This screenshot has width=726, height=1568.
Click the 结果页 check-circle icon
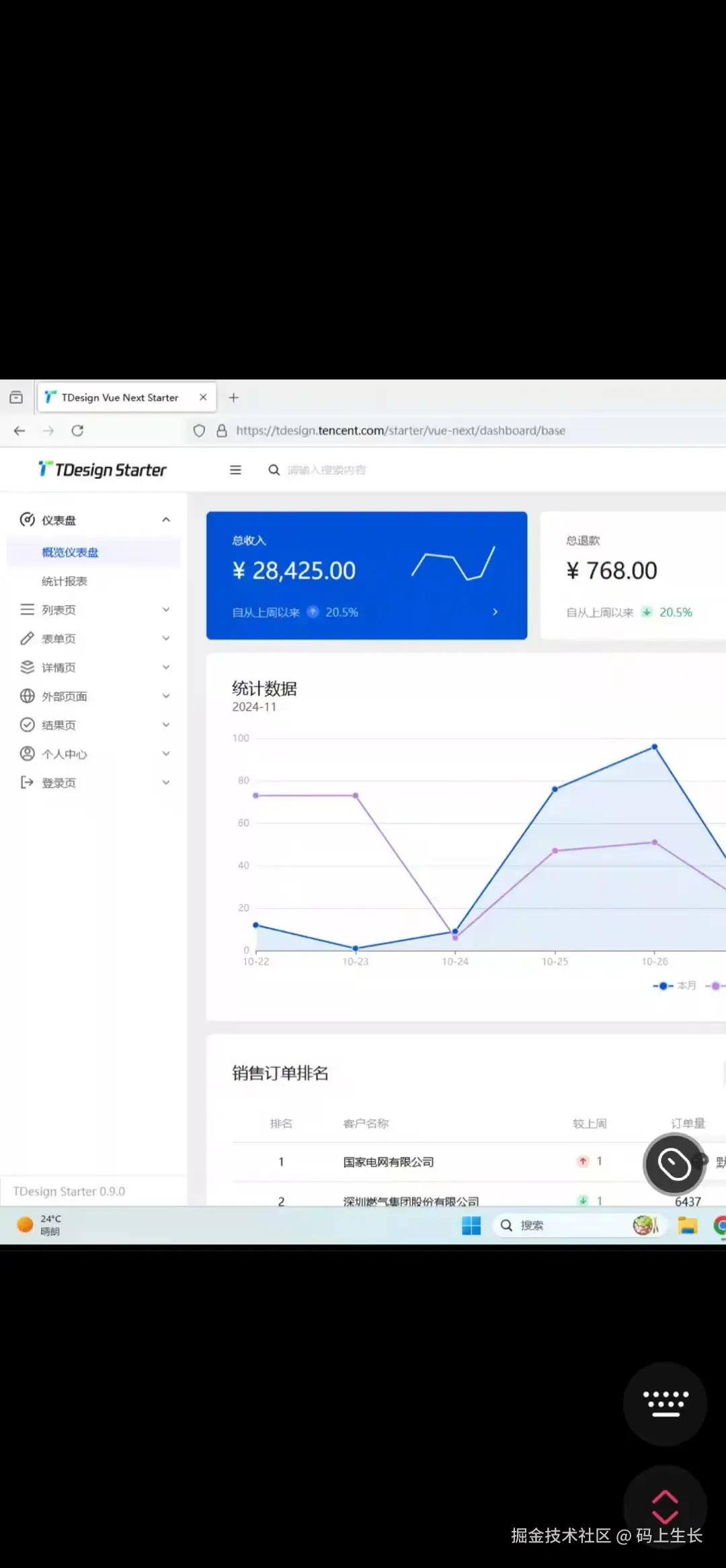pos(28,725)
